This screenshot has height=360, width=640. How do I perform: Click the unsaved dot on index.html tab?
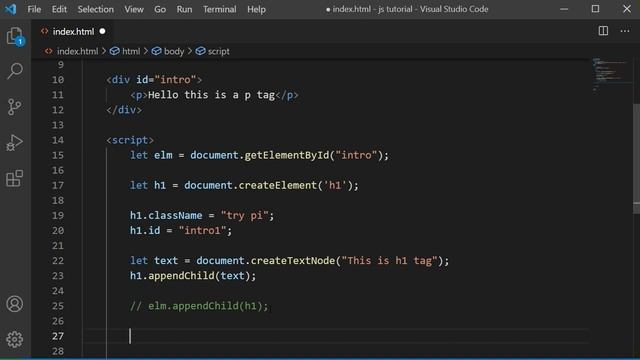[102, 31]
